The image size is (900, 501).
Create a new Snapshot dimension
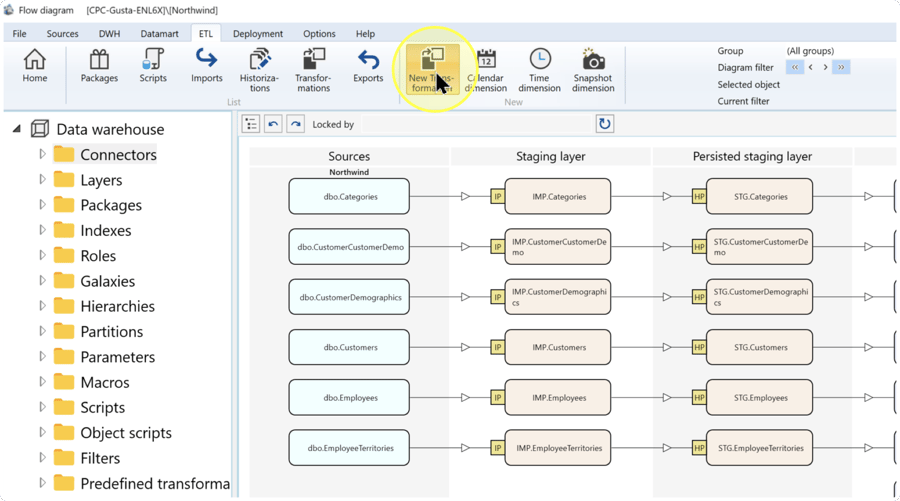coord(593,71)
